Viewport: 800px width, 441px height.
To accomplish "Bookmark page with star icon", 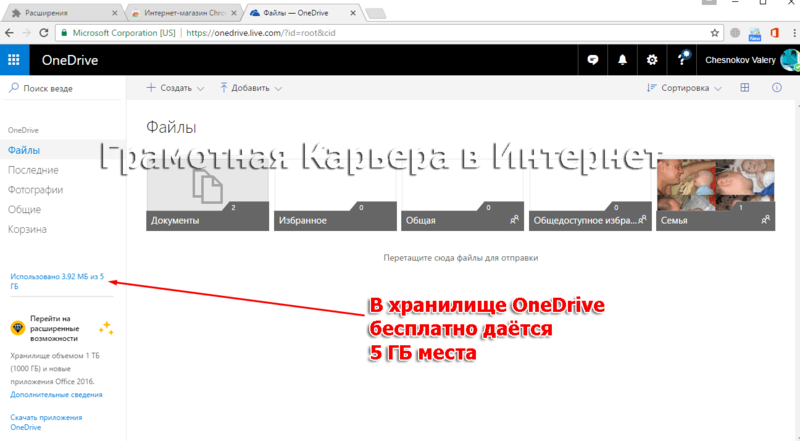I will tap(714, 33).
